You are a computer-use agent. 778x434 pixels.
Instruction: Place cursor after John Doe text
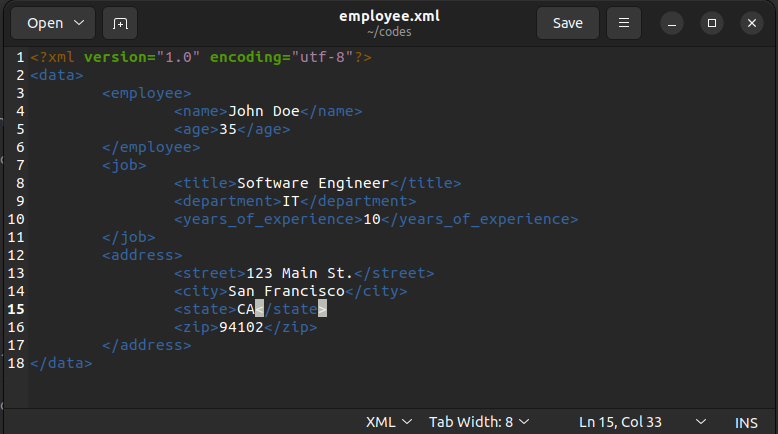click(x=300, y=111)
